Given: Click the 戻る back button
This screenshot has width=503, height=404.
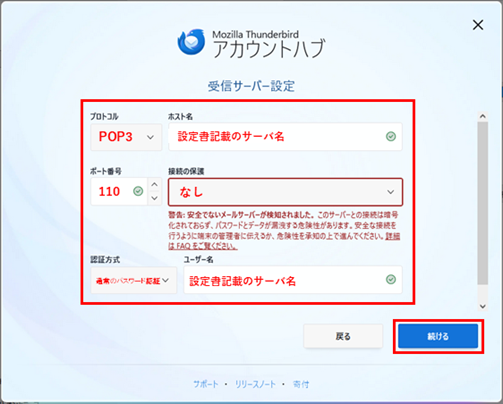Looking at the screenshot, I should pyautogui.click(x=343, y=336).
